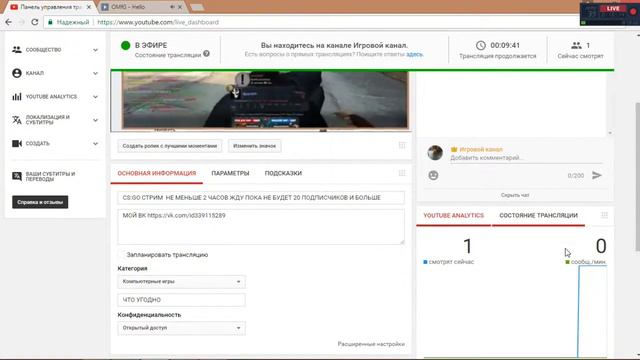Click the mute speaker icon on the OMG tab
Viewport: 640px width, 360px height.
(x=172, y=7)
